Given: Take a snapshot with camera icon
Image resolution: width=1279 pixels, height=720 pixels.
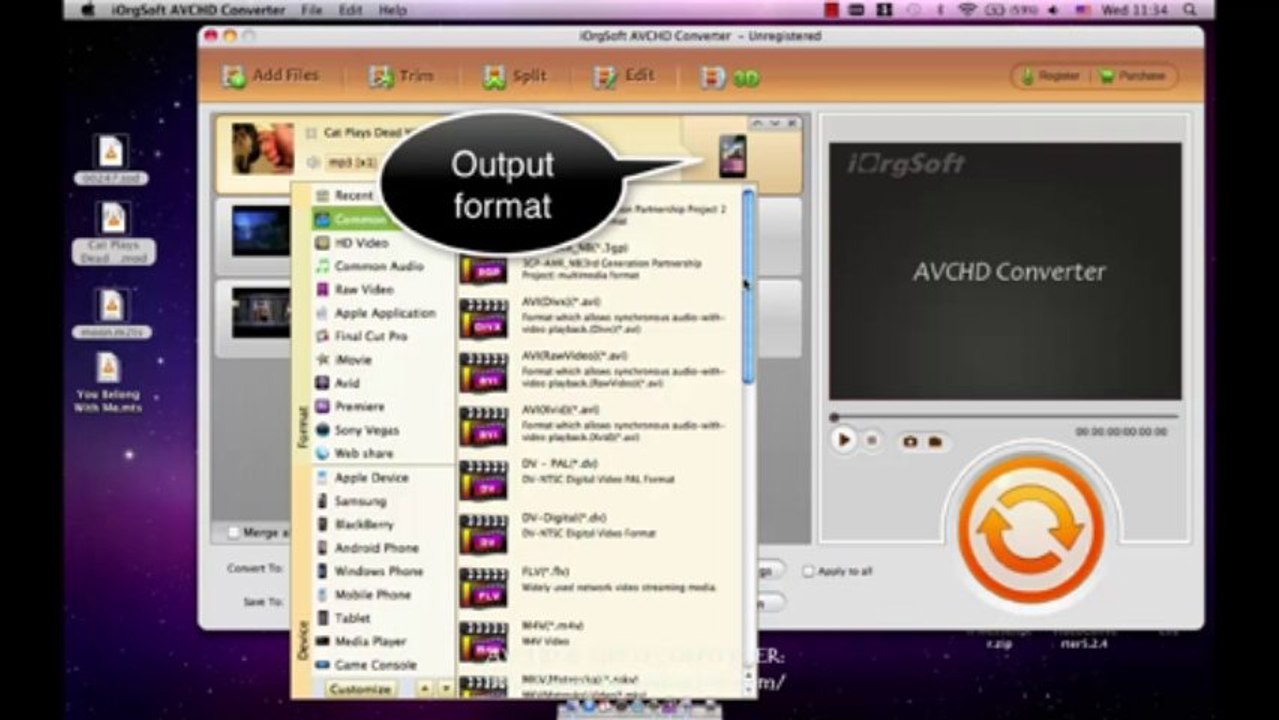Looking at the screenshot, I should (x=910, y=441).
